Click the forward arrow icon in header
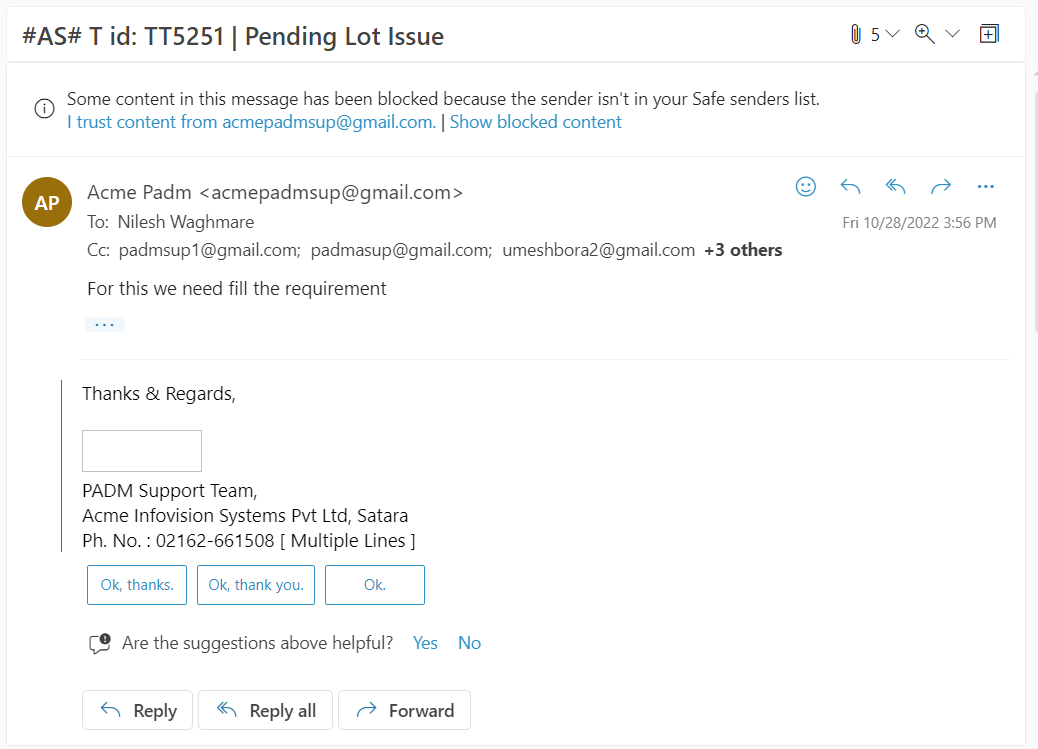 click(941, 187)
